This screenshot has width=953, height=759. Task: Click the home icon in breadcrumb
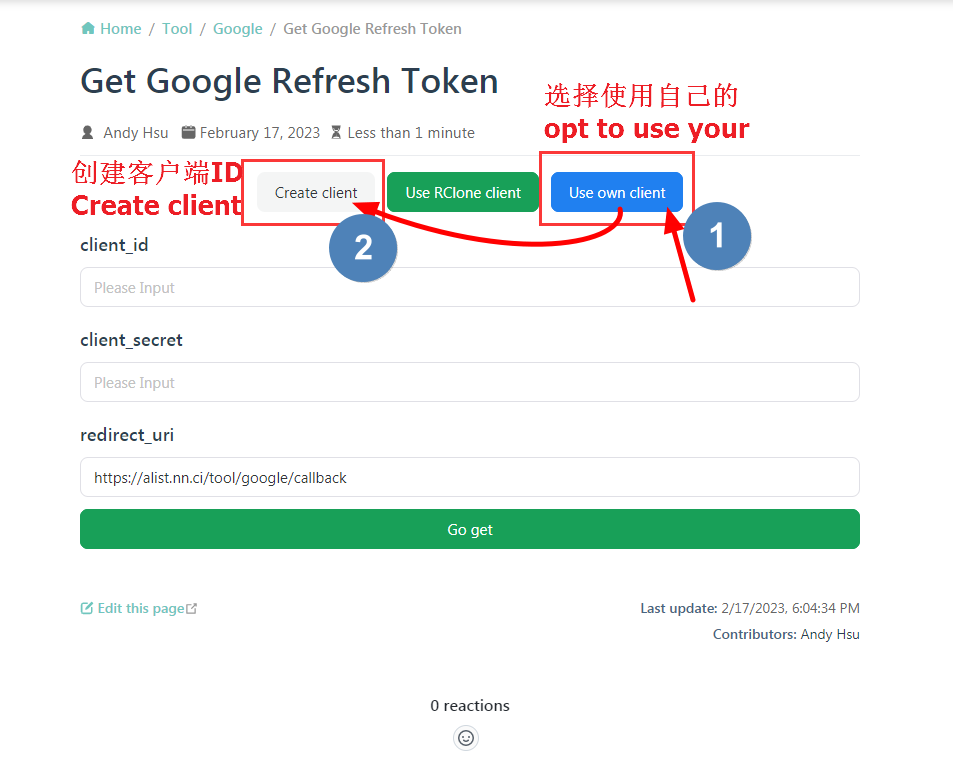(x=88, y=28)
